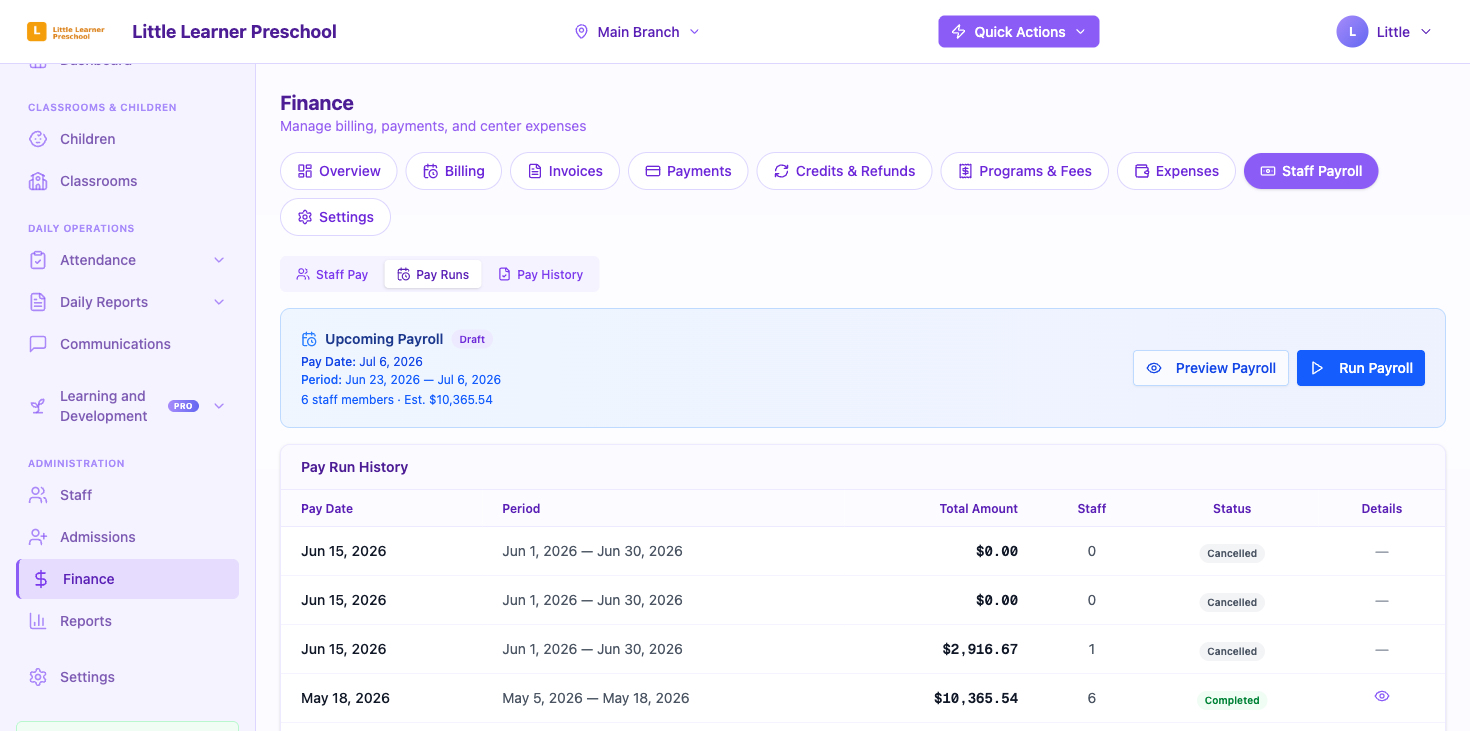The height and width of the screenshot is (731, 1470).
Task: Click the May 18, 2026 pay date cell
Action: click(x=345, y=698)
